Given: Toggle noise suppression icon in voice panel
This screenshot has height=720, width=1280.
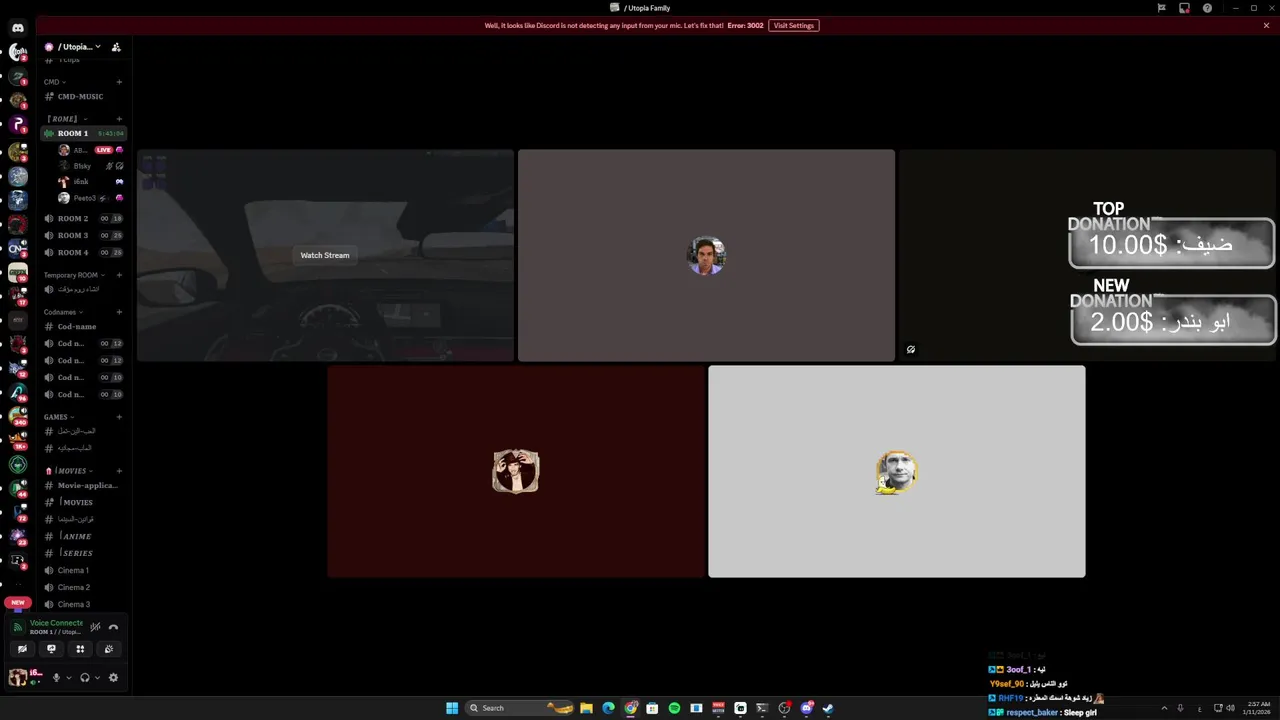Looking at the screenshot, I should (x=95, y=627).
